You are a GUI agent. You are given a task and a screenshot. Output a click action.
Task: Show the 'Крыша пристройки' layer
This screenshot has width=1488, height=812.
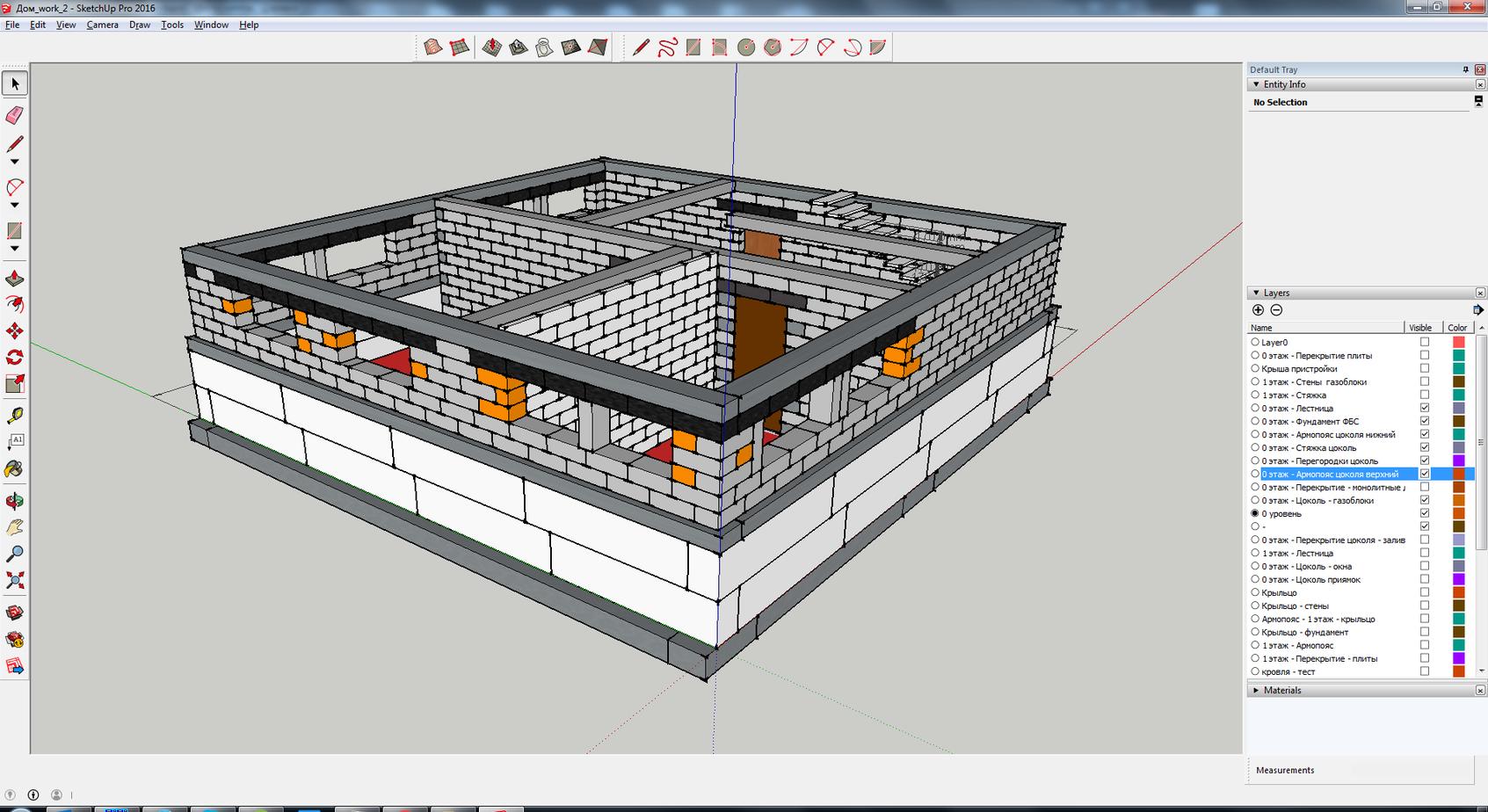[1425, 368]
